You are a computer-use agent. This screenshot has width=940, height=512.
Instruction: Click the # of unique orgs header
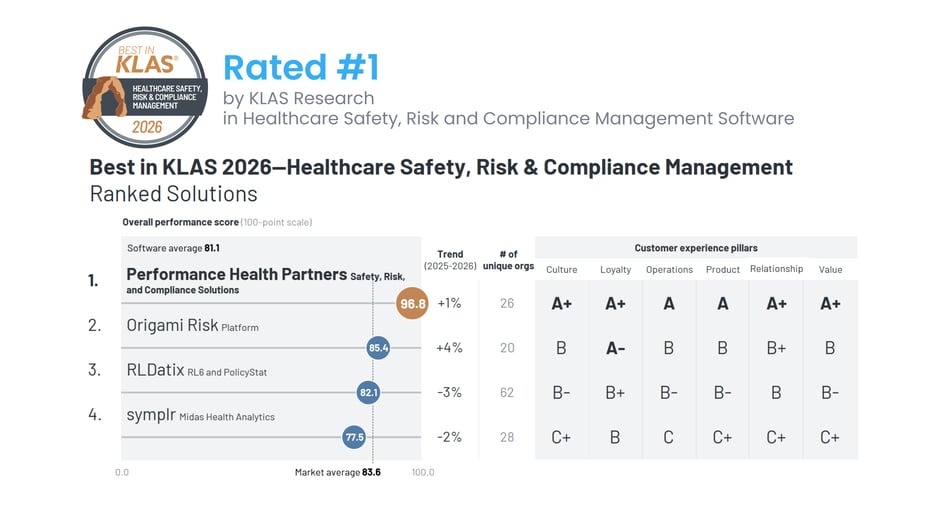(x=508, y=260)
